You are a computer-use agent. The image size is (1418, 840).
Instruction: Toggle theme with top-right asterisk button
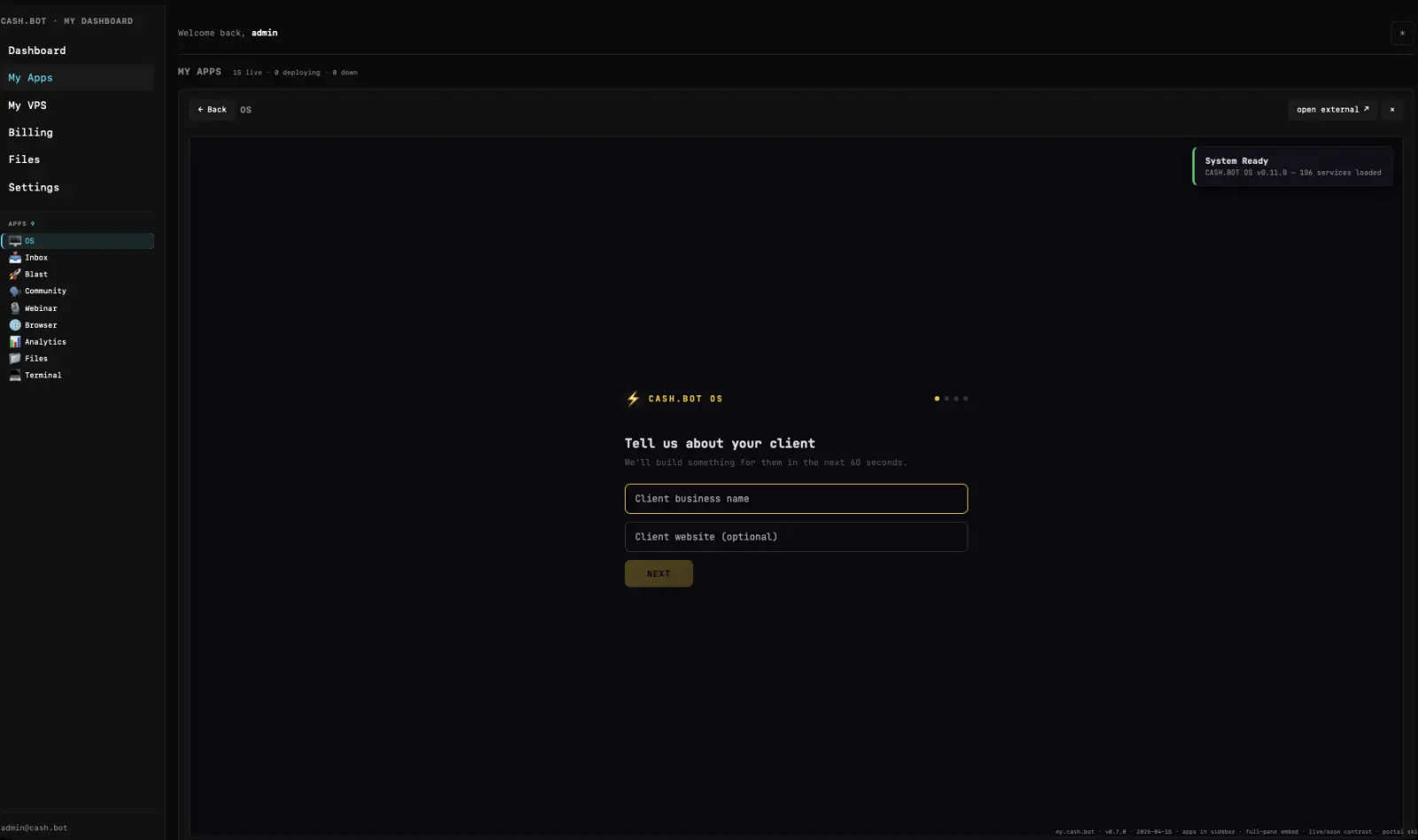click(1402, 34)
